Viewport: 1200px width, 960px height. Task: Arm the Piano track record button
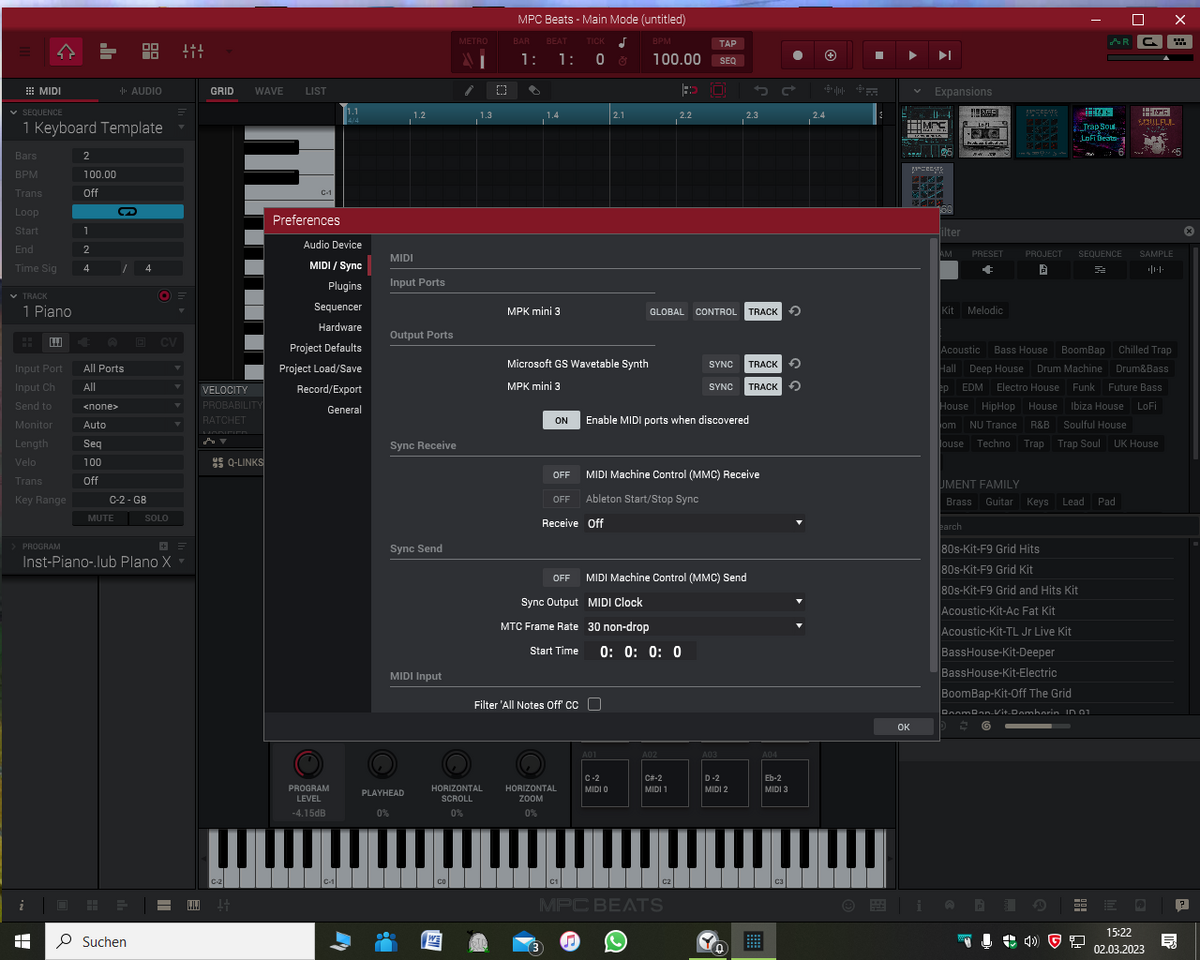click(x=165, y=297)
